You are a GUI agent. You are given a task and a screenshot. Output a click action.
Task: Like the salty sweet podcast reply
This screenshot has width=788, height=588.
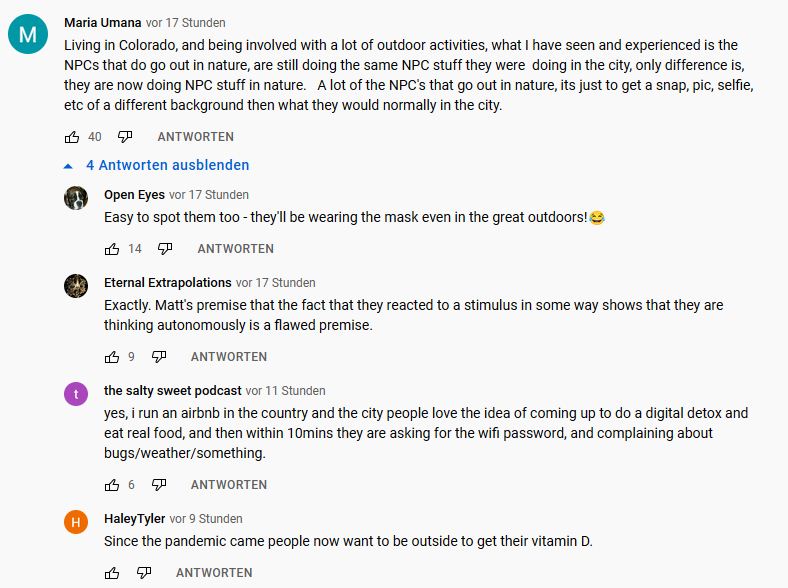112,485
